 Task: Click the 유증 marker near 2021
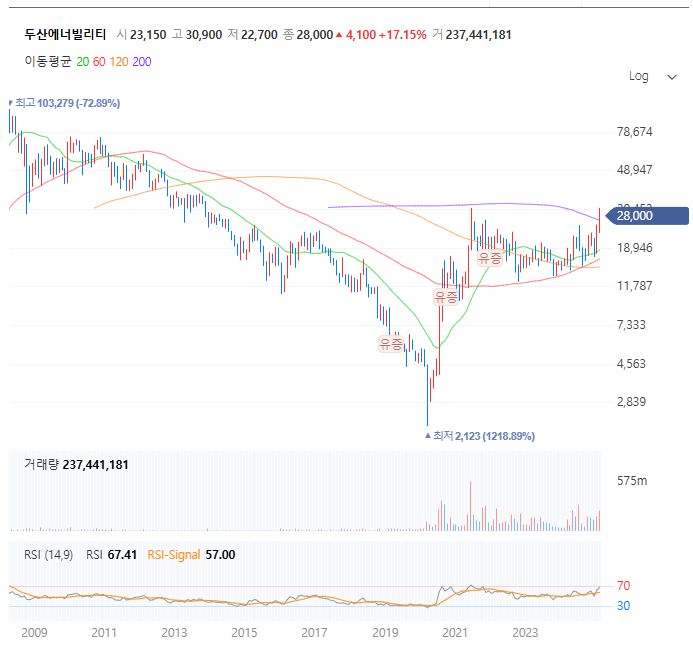coord(446,297)
